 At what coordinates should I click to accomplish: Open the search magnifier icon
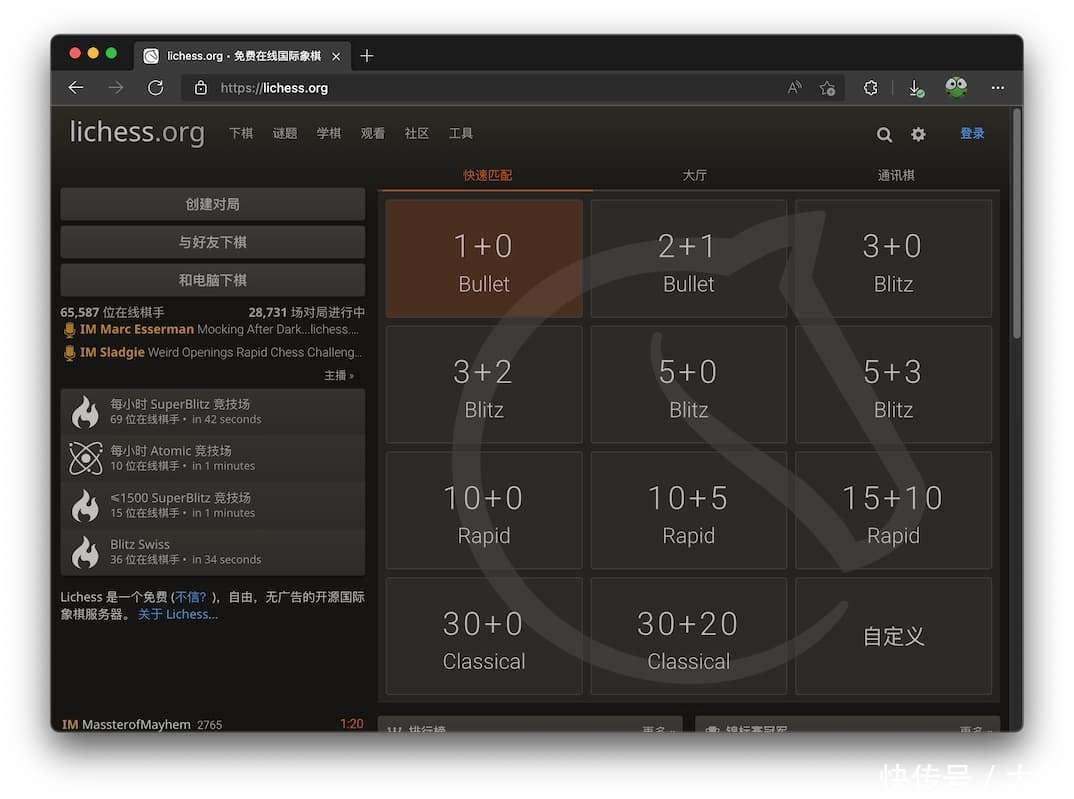(x=884, y=133)
